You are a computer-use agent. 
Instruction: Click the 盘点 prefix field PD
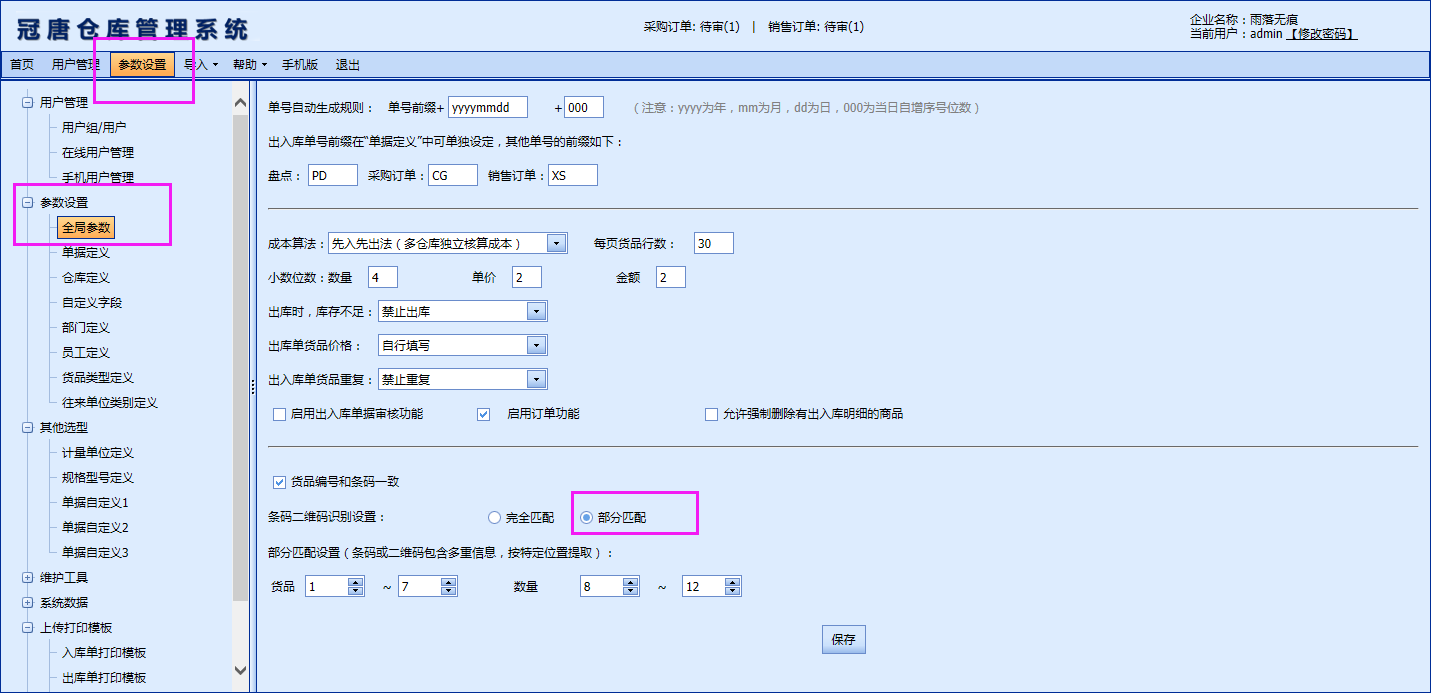click(333, 175)
